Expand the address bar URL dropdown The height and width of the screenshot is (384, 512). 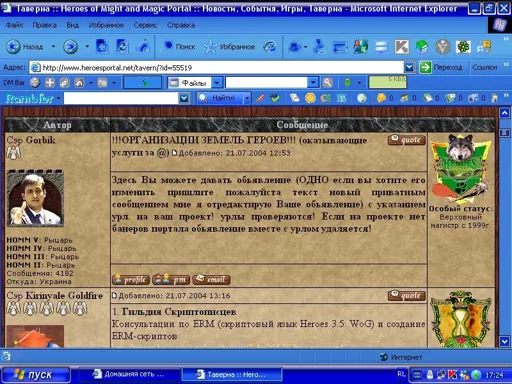(409, 68)
